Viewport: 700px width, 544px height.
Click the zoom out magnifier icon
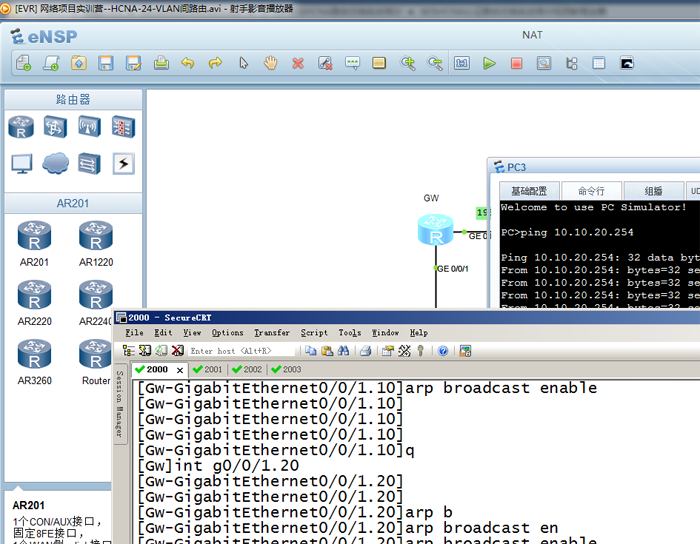434,63
